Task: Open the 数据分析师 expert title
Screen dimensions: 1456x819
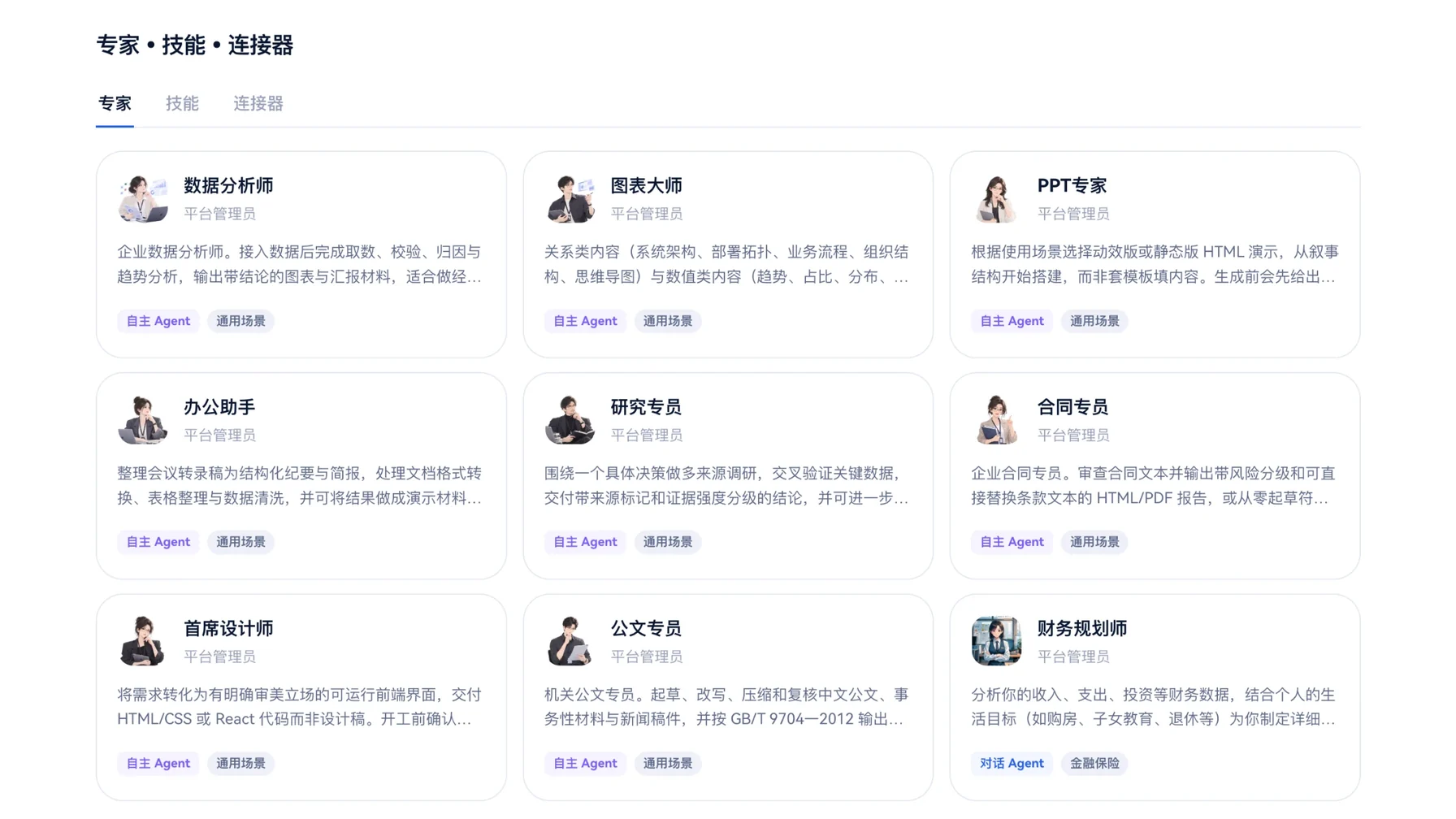Action: pos(228,186)
